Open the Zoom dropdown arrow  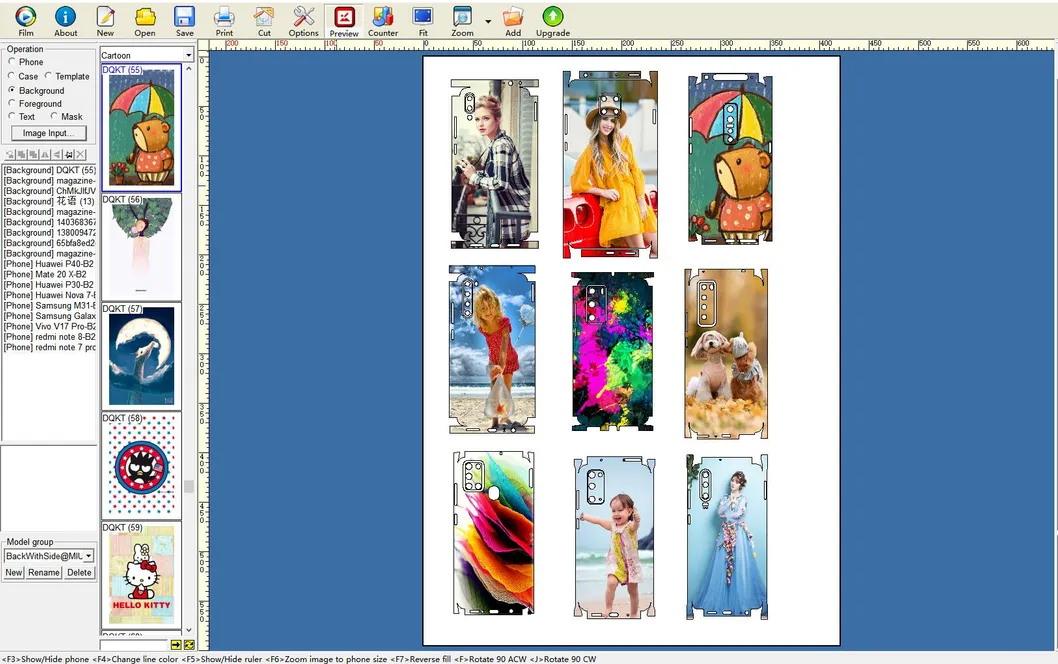(488, 21)
